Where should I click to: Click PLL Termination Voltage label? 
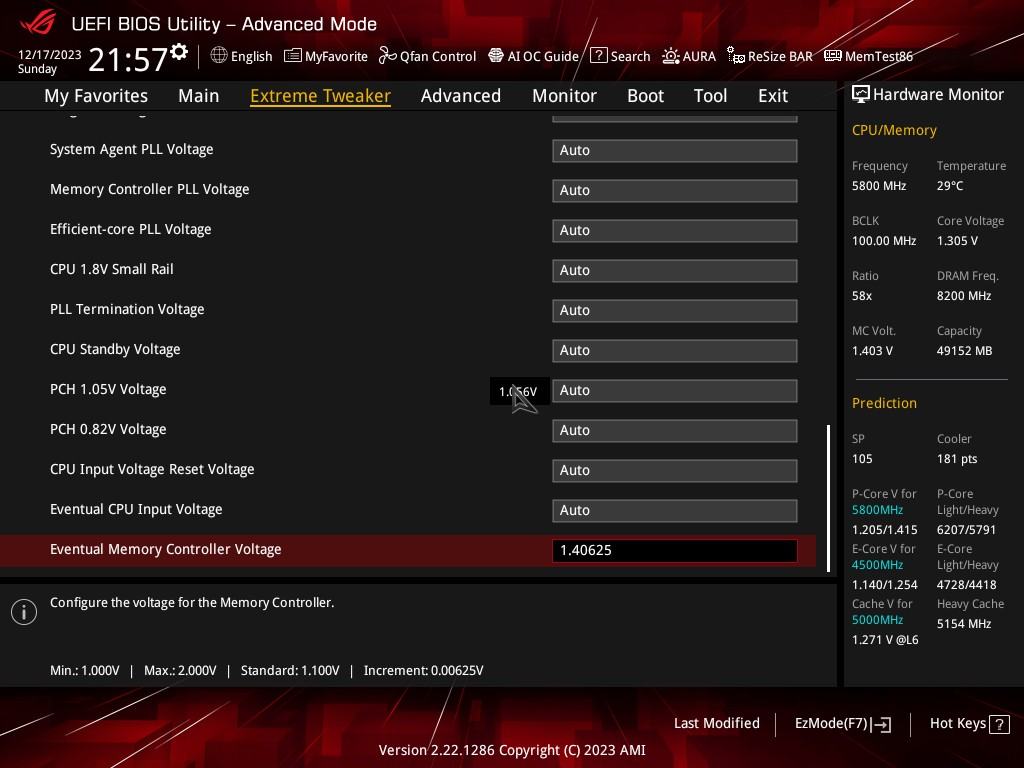click(x=127, y=309)
